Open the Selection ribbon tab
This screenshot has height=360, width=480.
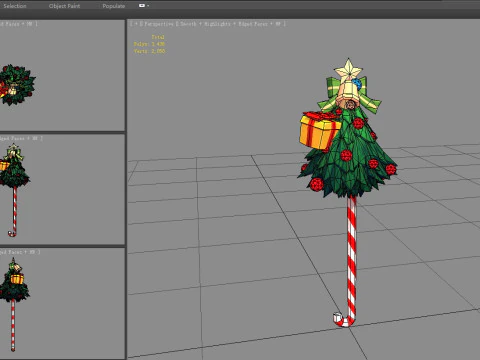[x=15, y=6]
